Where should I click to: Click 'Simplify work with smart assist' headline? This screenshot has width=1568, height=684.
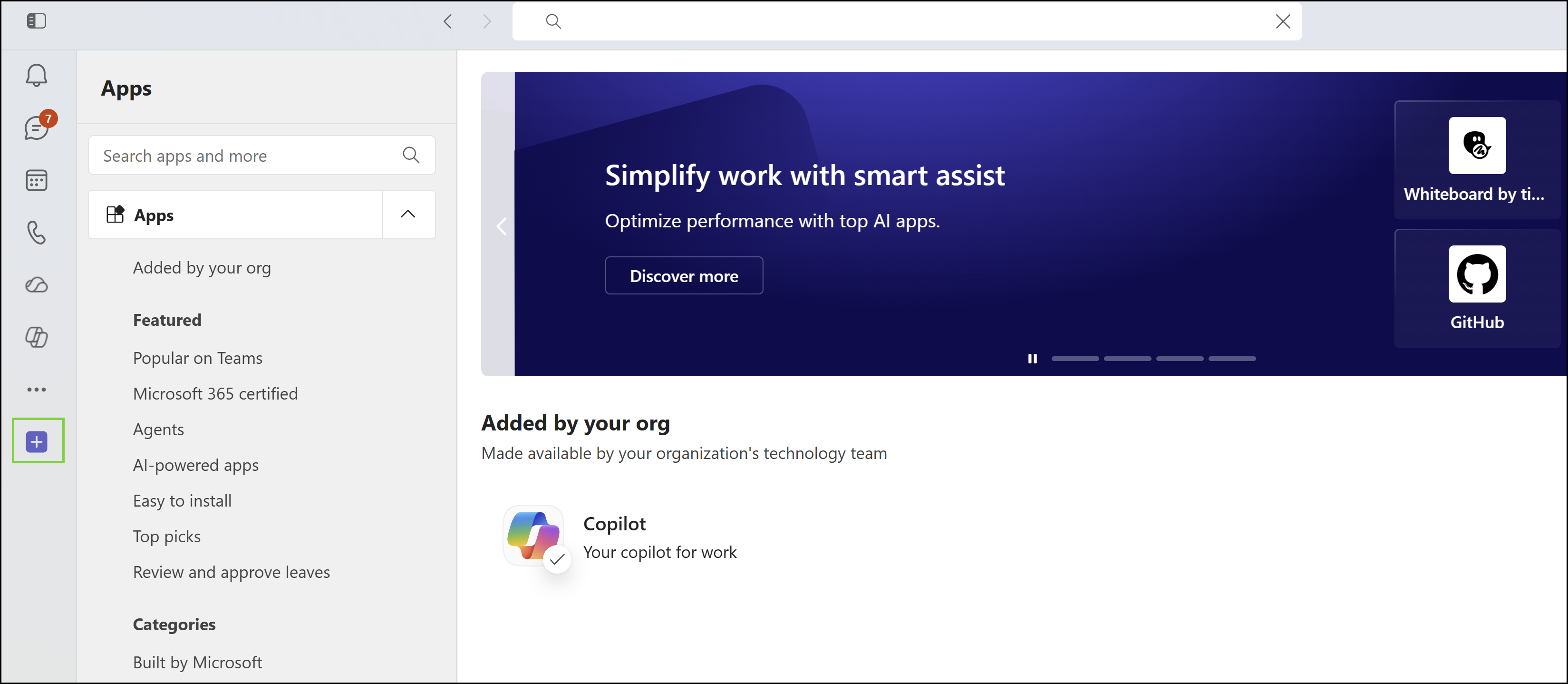[x=805, y=176]
